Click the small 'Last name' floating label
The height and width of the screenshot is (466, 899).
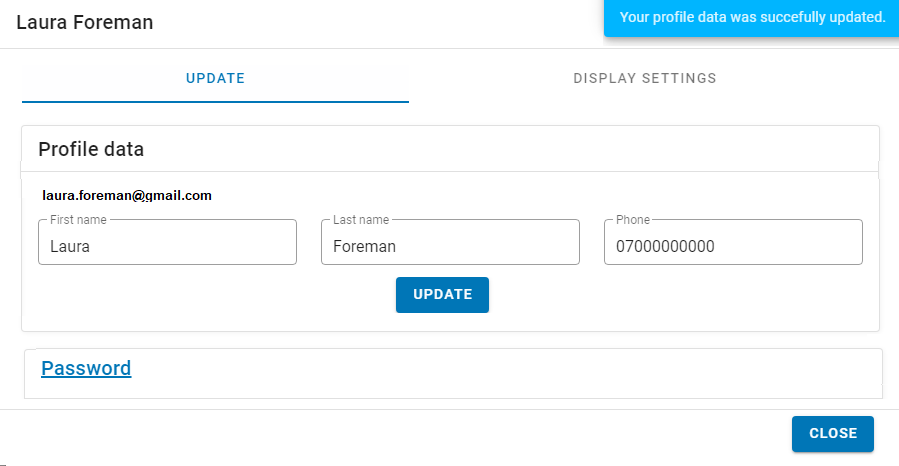[x=361, y=220]
